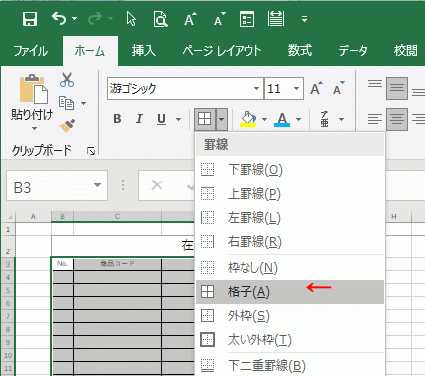Click the Format Painter brush icon
Viewport: 425px width, 376px height.
67,126
